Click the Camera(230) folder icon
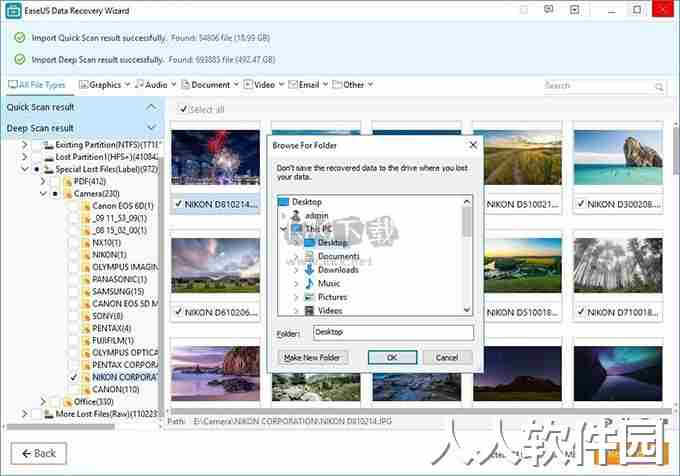680x476 pixels. click(x=68, y=193)
